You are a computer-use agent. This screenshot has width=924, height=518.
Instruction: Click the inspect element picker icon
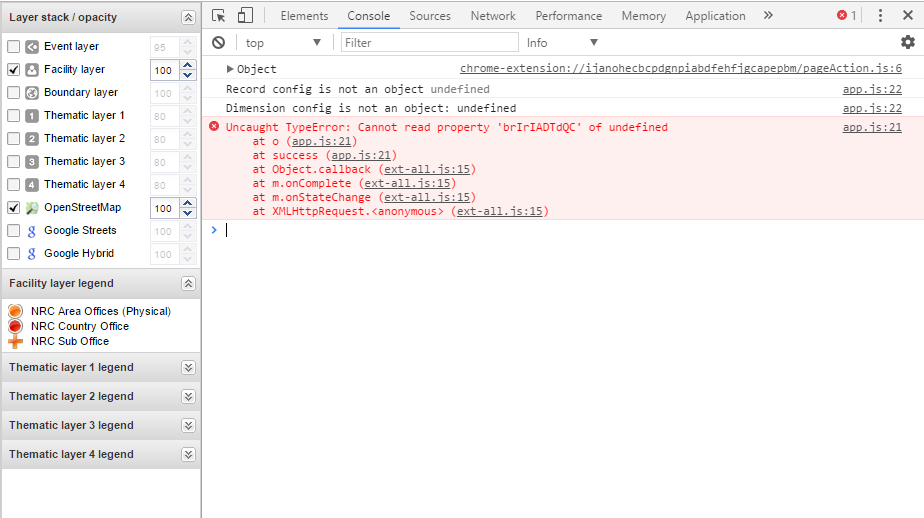(x=219, y=15)
